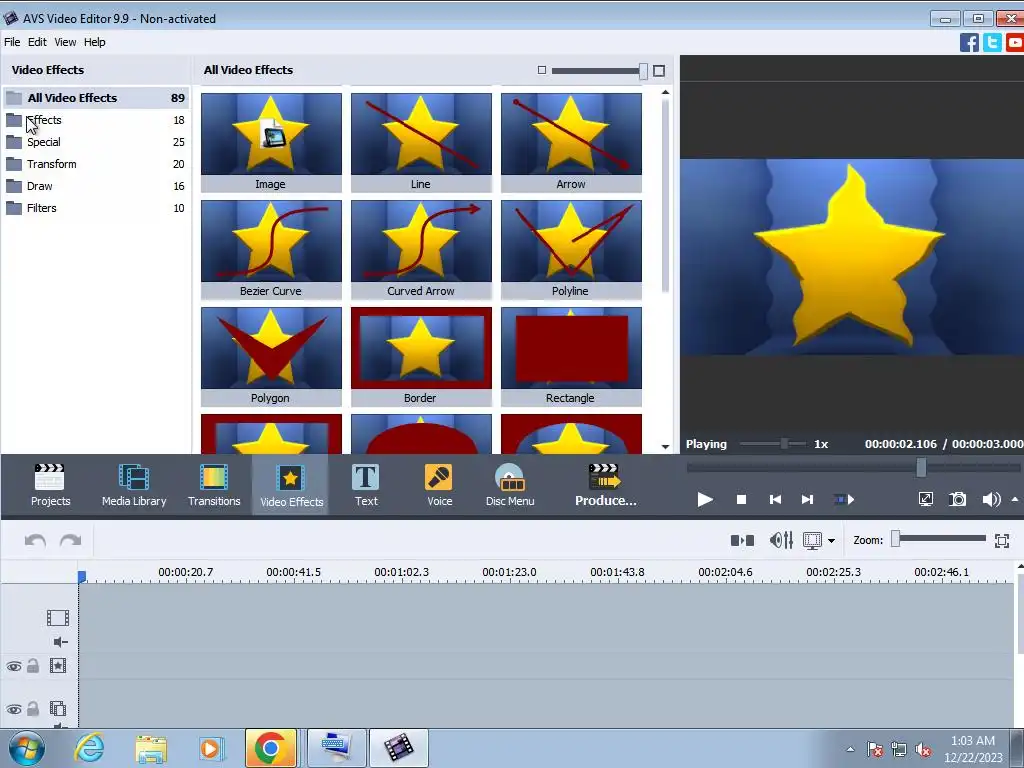Open the Voice recording tool
The width and height of the screenshot is (1024, 768).
(x=439, y=485)
